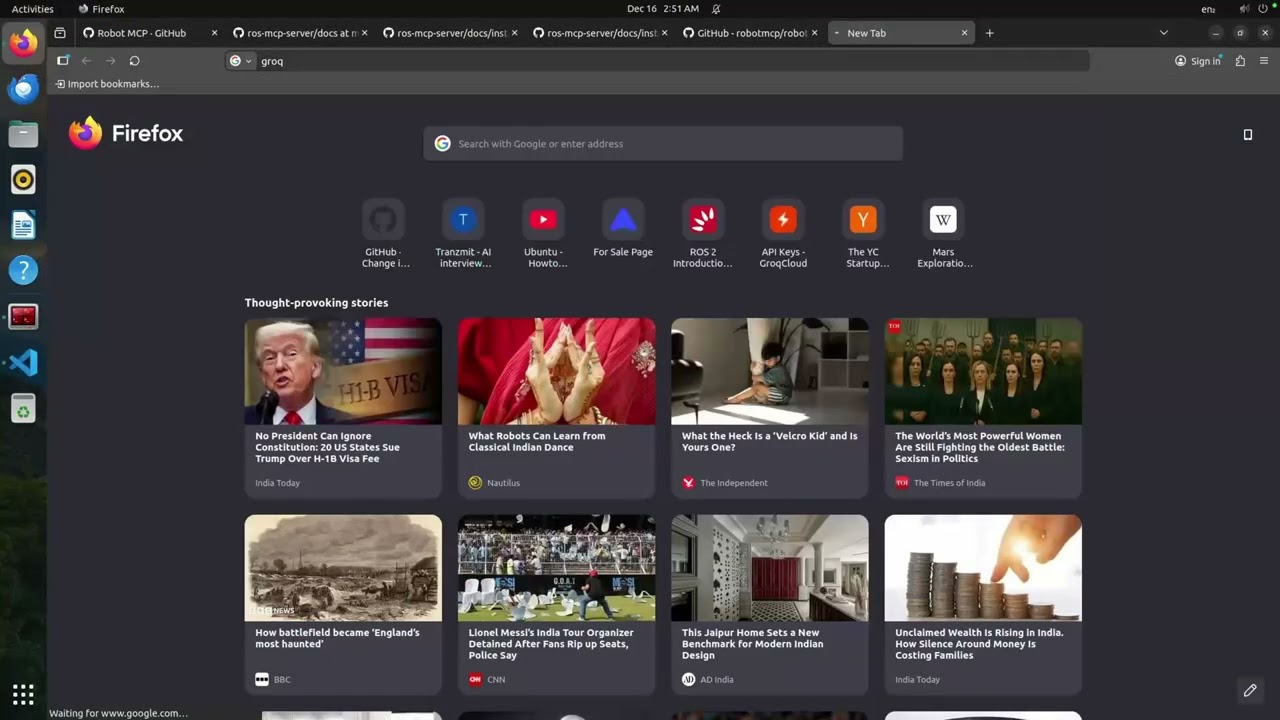Open the Firefox application hamburger menu
The image size is (1280, 720).
click(x=1264, y=61)
